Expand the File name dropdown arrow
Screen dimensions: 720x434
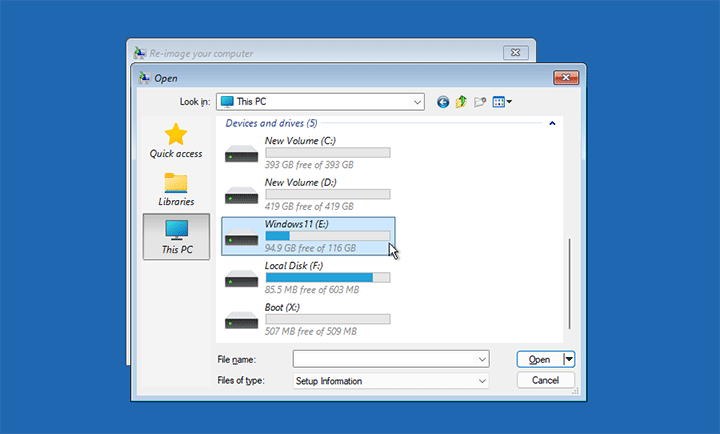click(x=482, y=359)
